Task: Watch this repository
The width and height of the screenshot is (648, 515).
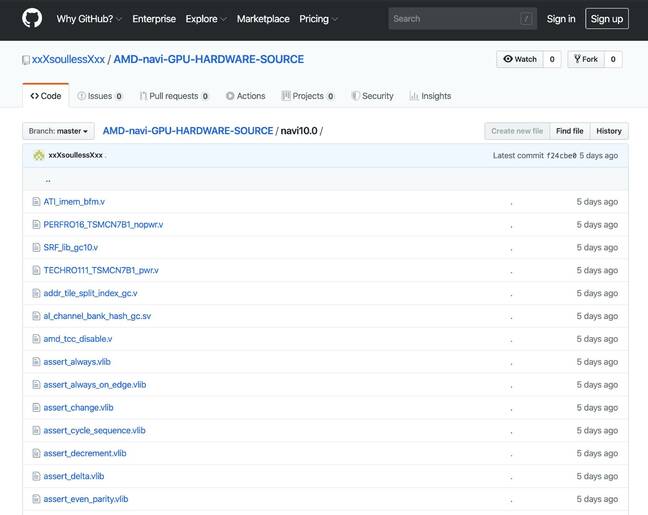Action: [x=520, y=59]
